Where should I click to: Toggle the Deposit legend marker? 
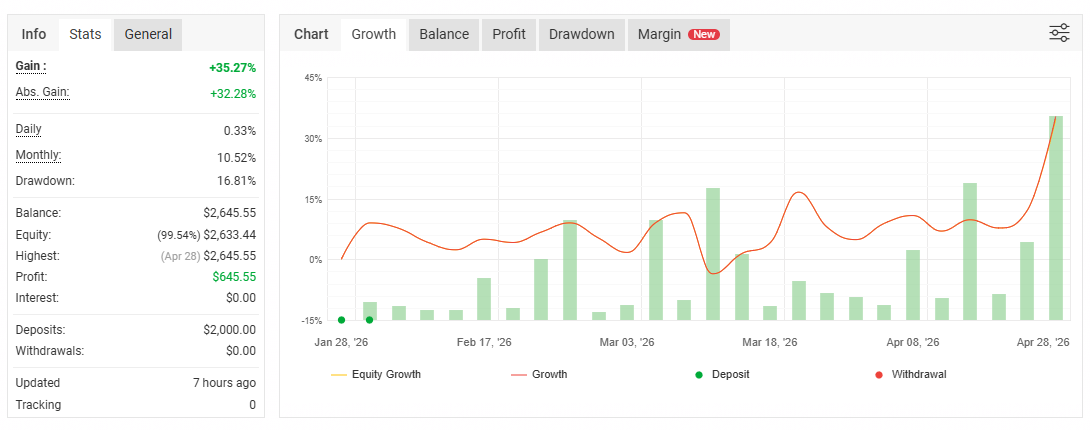(x=722, y=375)
